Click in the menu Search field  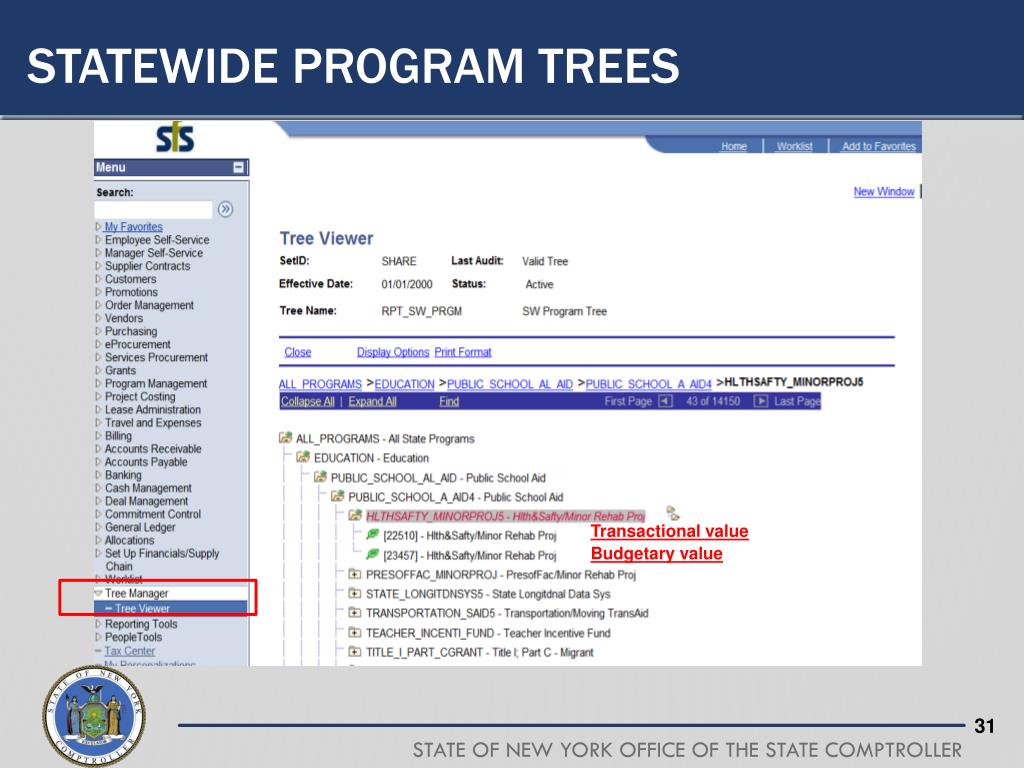tap(153, 210)
